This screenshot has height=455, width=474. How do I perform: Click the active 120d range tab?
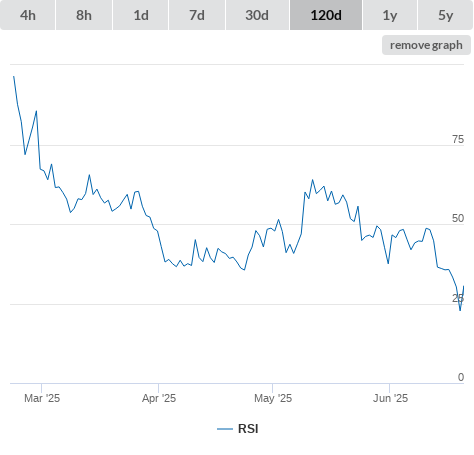click(x=326, y=15)
